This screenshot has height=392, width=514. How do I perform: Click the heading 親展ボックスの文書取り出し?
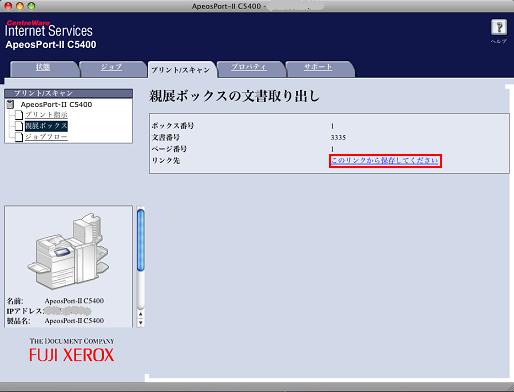click(x=235, y=96)
